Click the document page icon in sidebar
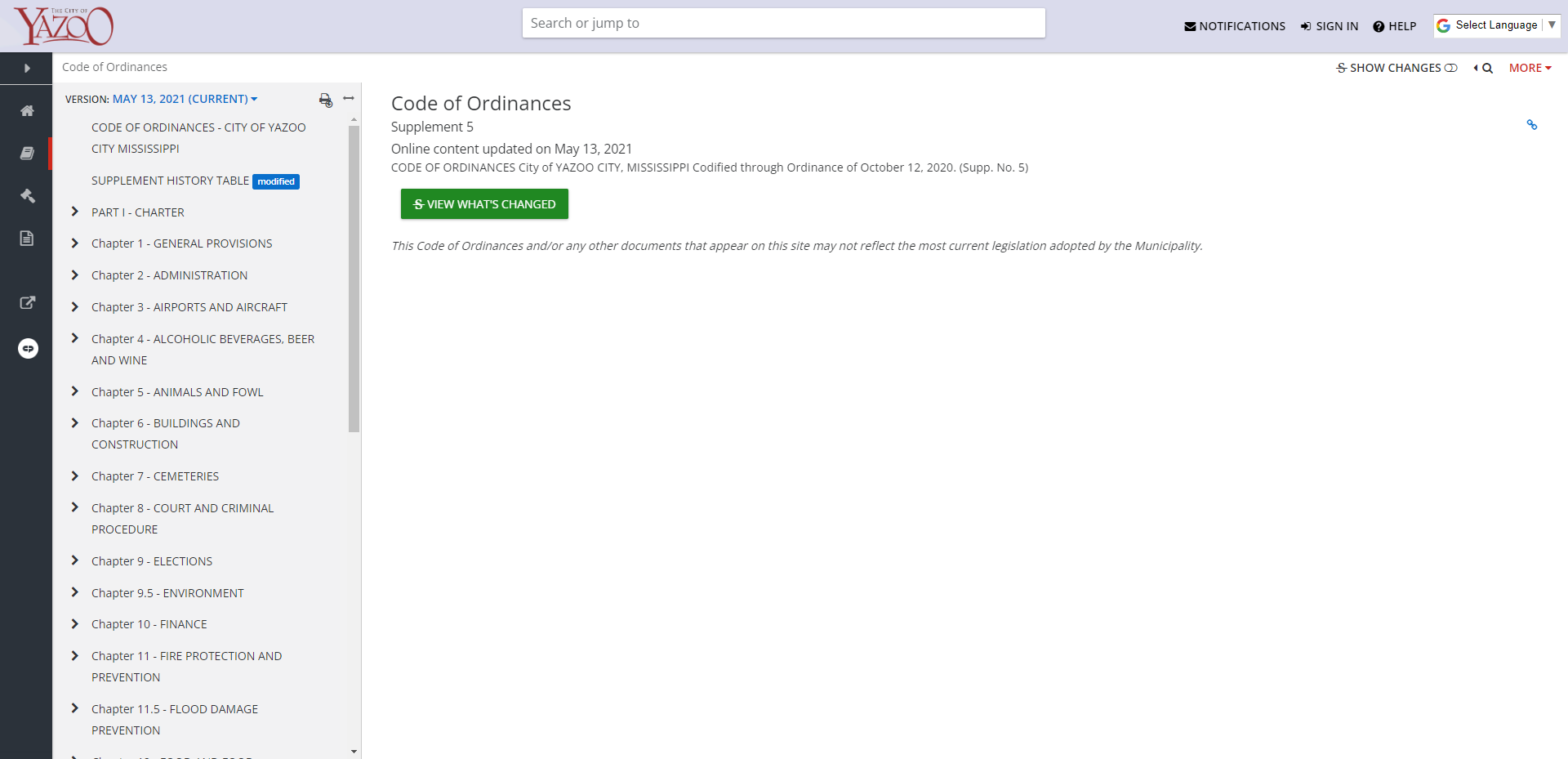 click(x=27, y=238)
